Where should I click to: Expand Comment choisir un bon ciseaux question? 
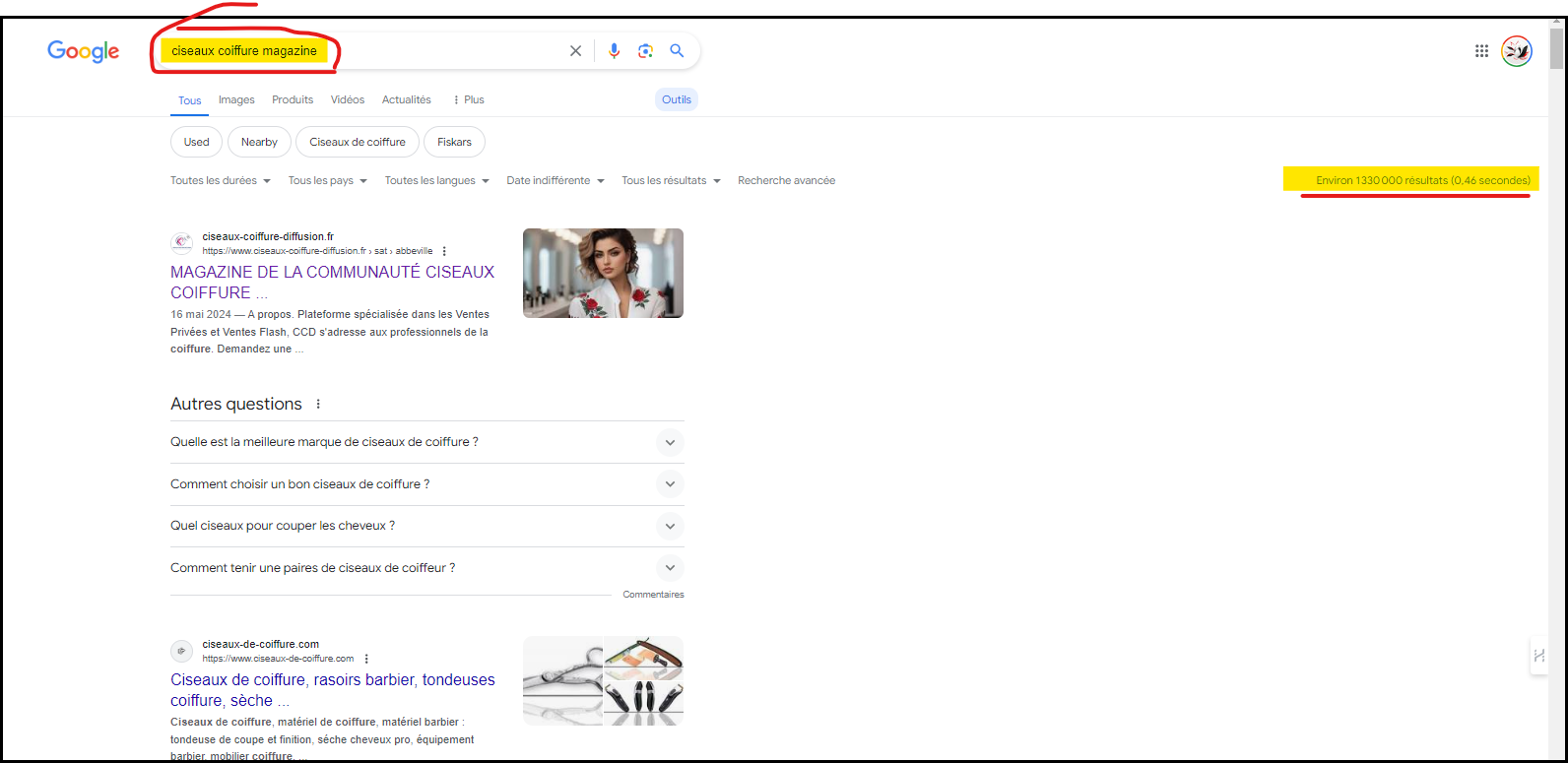(x=426, y=484)
